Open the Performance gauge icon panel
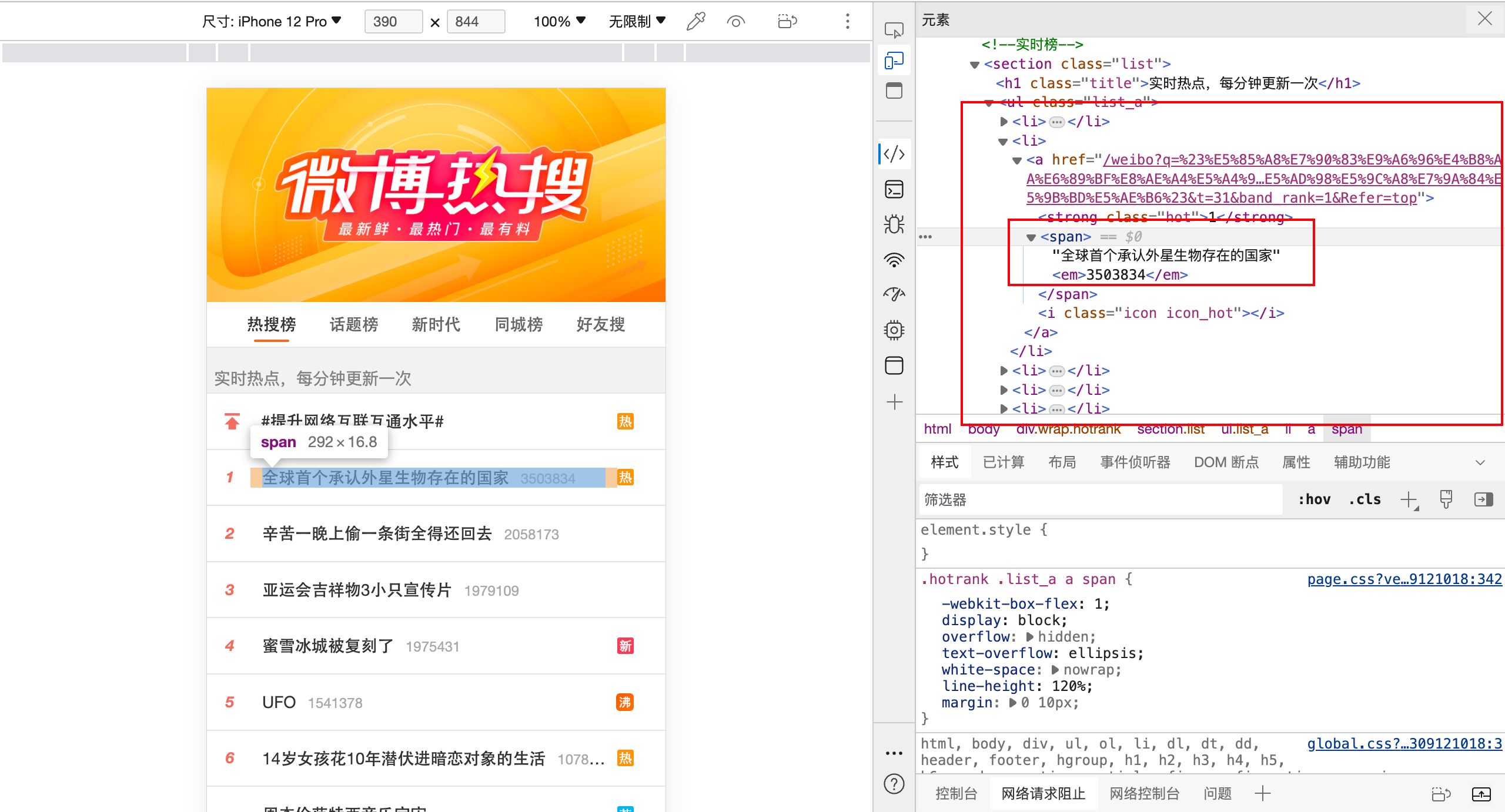 tap(894, 294)
